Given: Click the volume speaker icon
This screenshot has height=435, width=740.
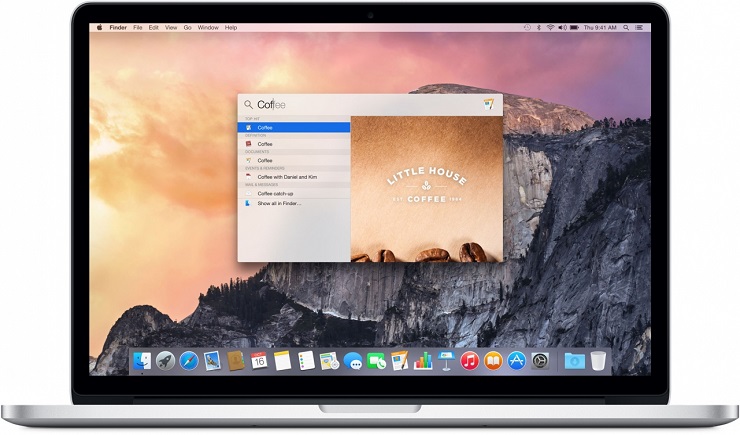Looking at the screenshot, I should (x=562, y=28).
